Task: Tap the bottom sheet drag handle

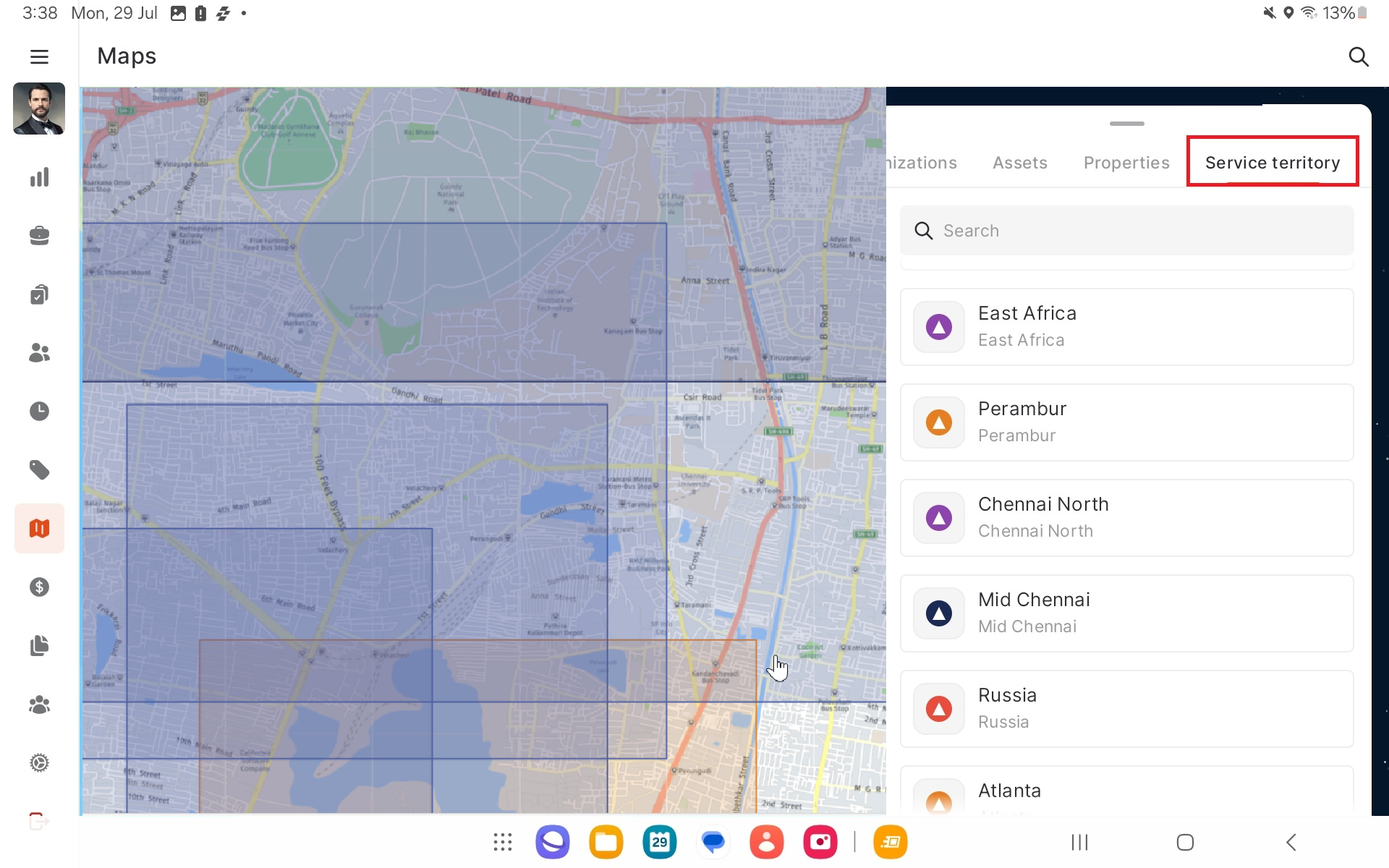Action: tap(1126, 124)
